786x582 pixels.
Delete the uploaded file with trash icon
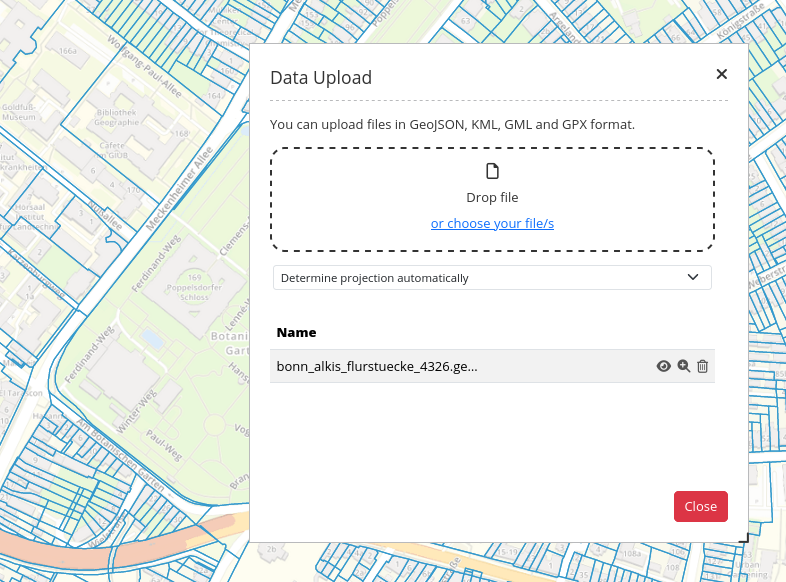coord(702,366)
